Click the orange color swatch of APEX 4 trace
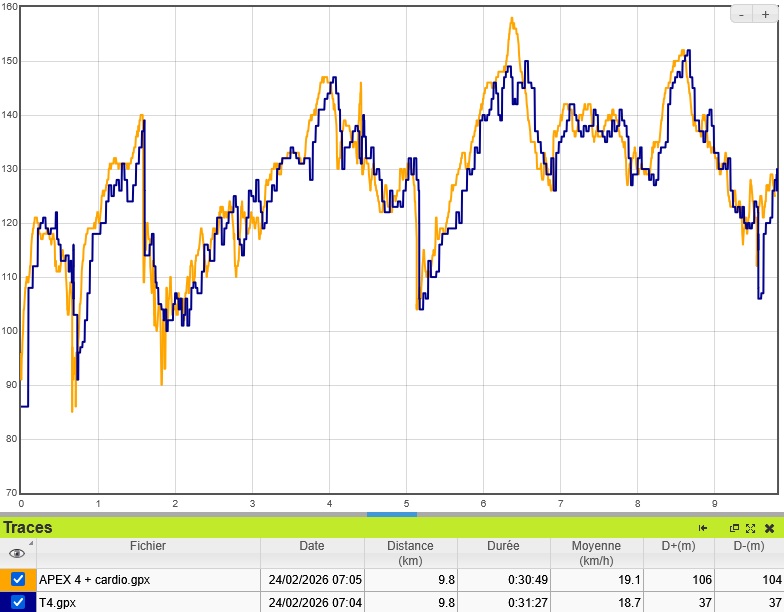Viewport: 784px width, 612px height. 5,579
